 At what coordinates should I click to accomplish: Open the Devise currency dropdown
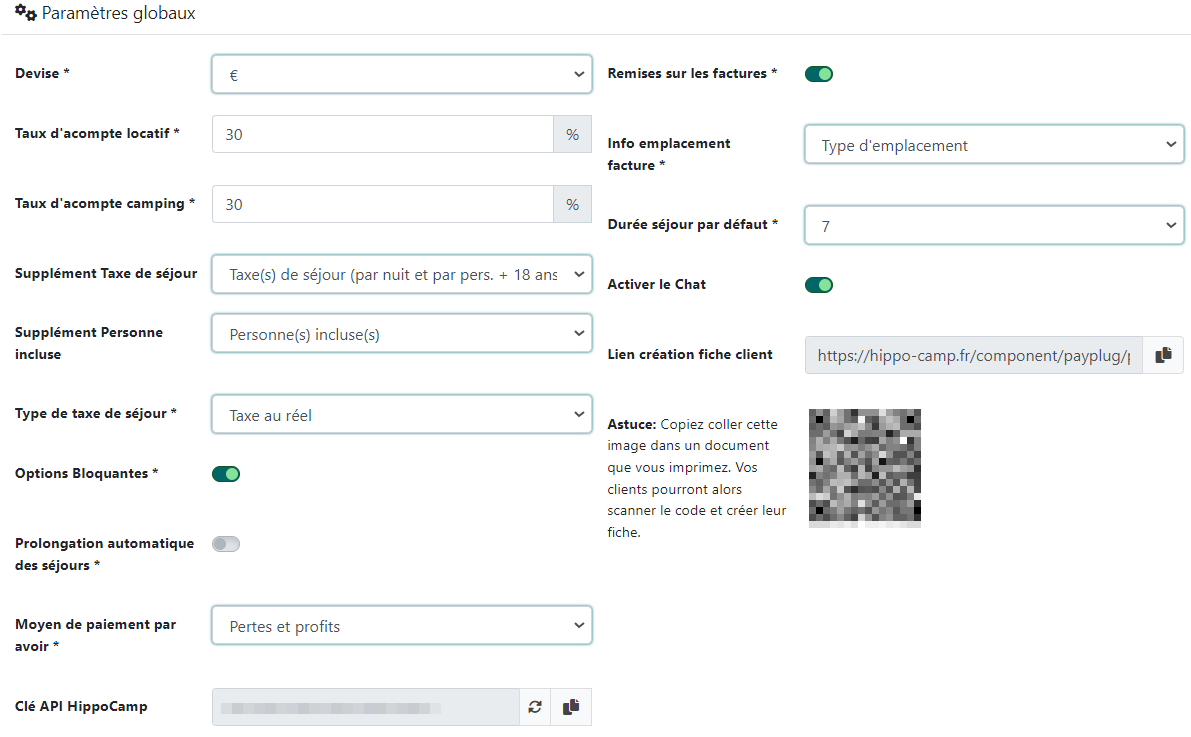coord(401,75)
